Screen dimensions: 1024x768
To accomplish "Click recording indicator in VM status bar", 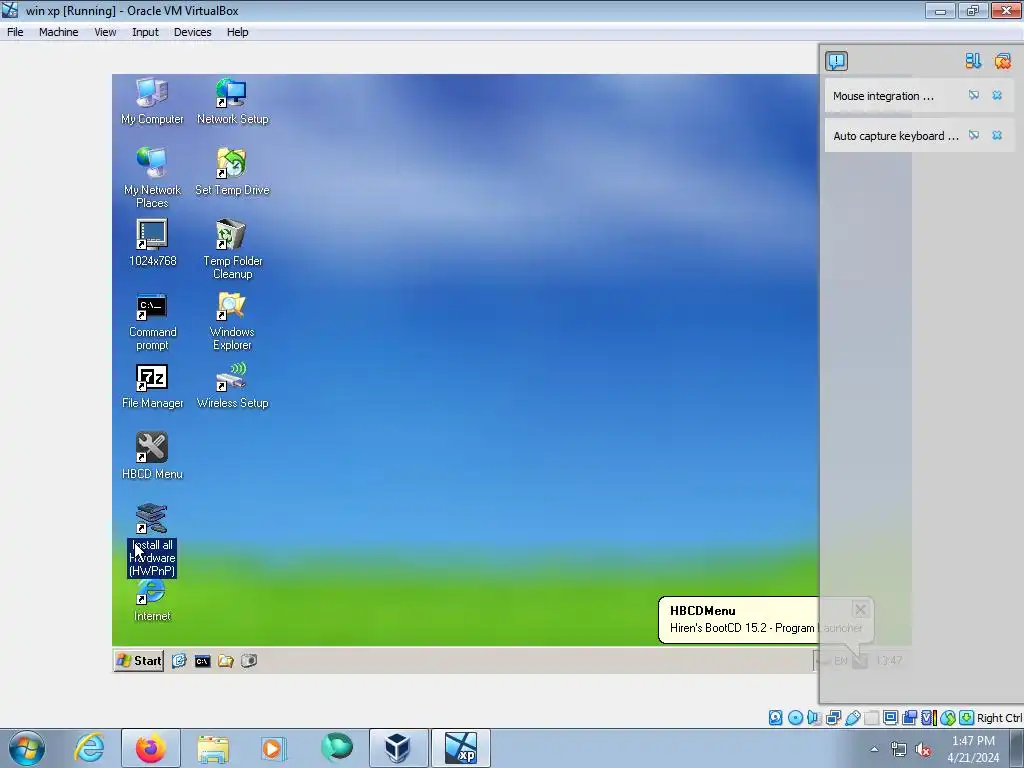I will [909, 718].
